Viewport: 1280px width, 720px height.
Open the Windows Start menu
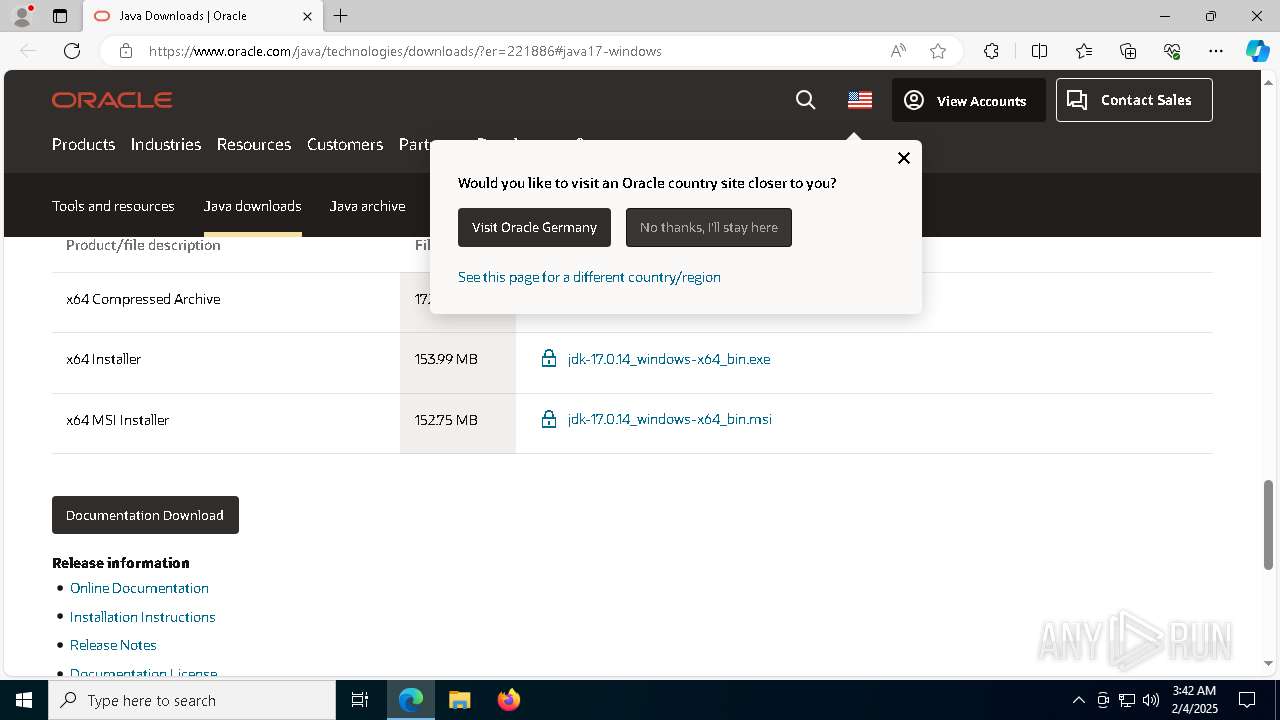[x=24, y=700]
